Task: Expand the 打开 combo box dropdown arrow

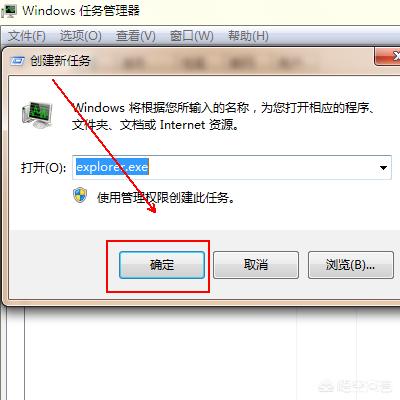Action: click(383, 168)
